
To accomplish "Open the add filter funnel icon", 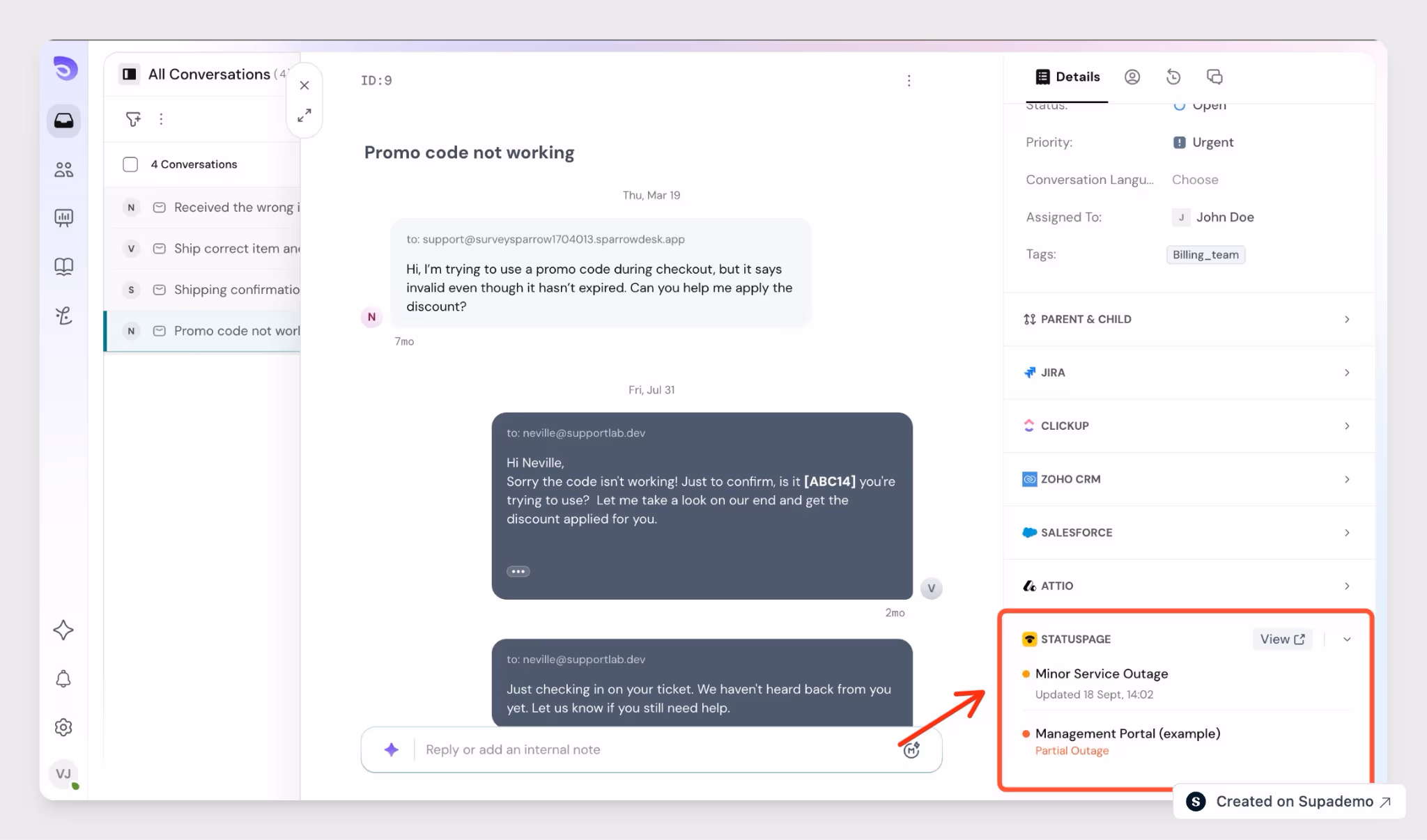I will point(133,119).
